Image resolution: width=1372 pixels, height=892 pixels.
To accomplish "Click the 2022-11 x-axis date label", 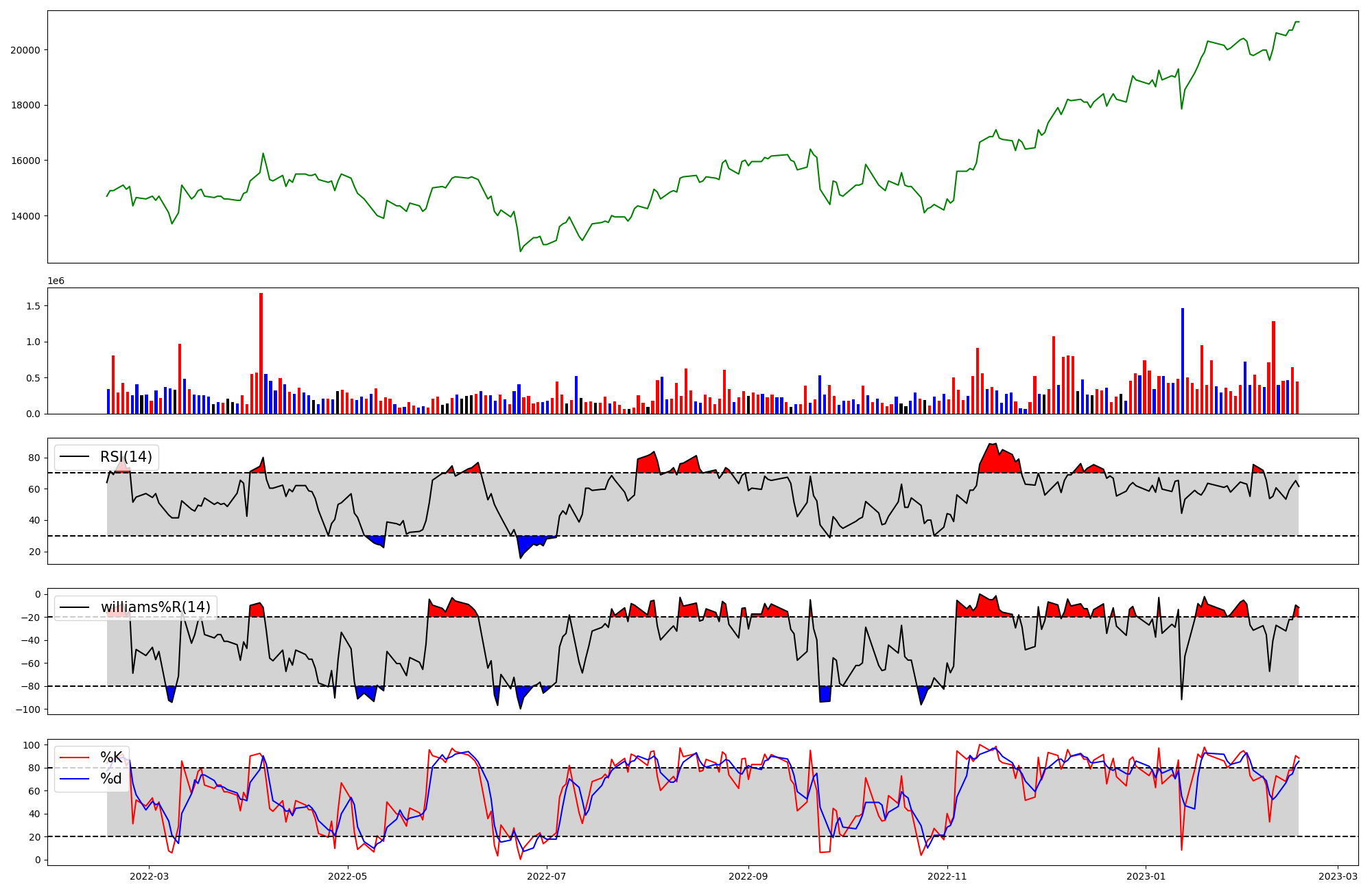I will 947,876.
